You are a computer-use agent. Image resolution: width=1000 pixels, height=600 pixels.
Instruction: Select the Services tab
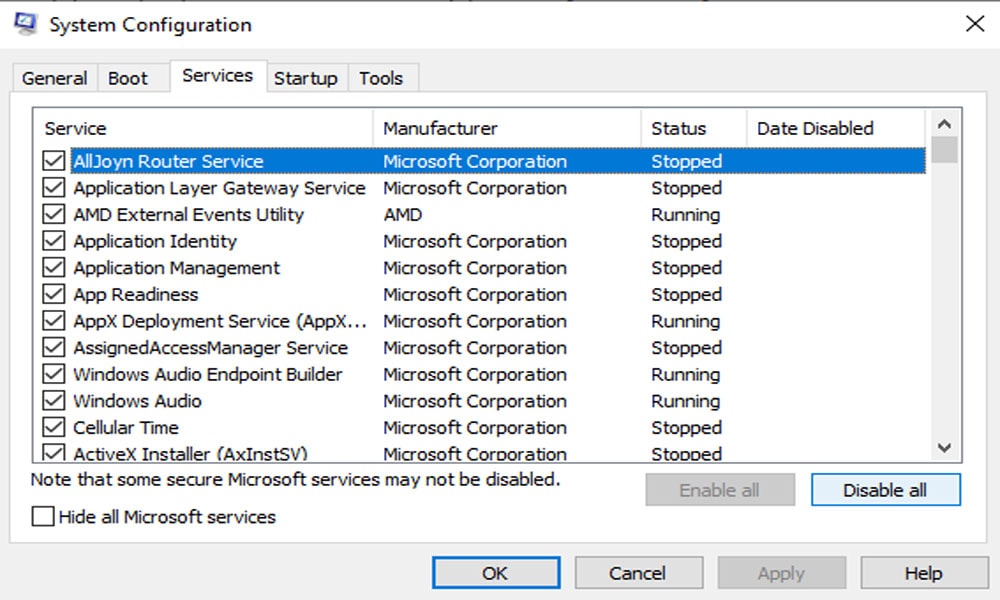[x=217, y=76]
